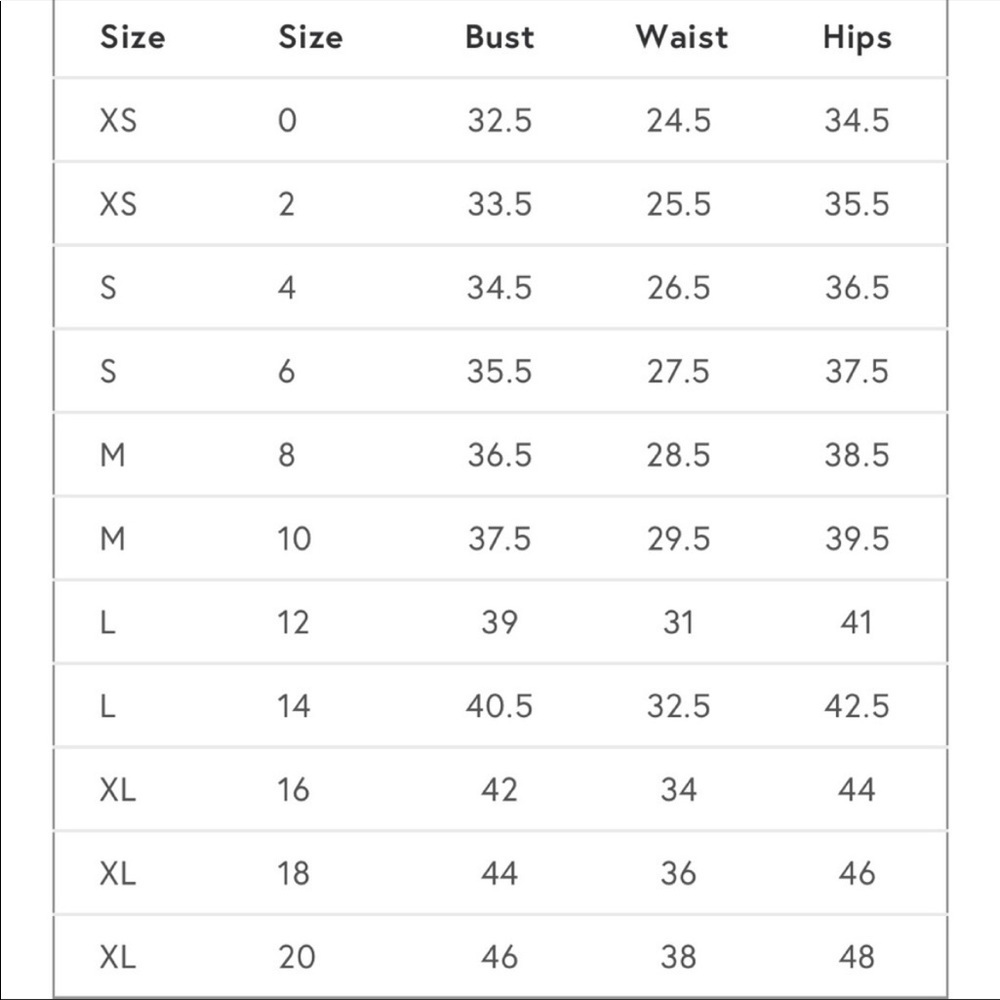Click the numeric size 20 cell
Image resolution: width=1000 pixels, height=1000 pixels.
point(297,957)
